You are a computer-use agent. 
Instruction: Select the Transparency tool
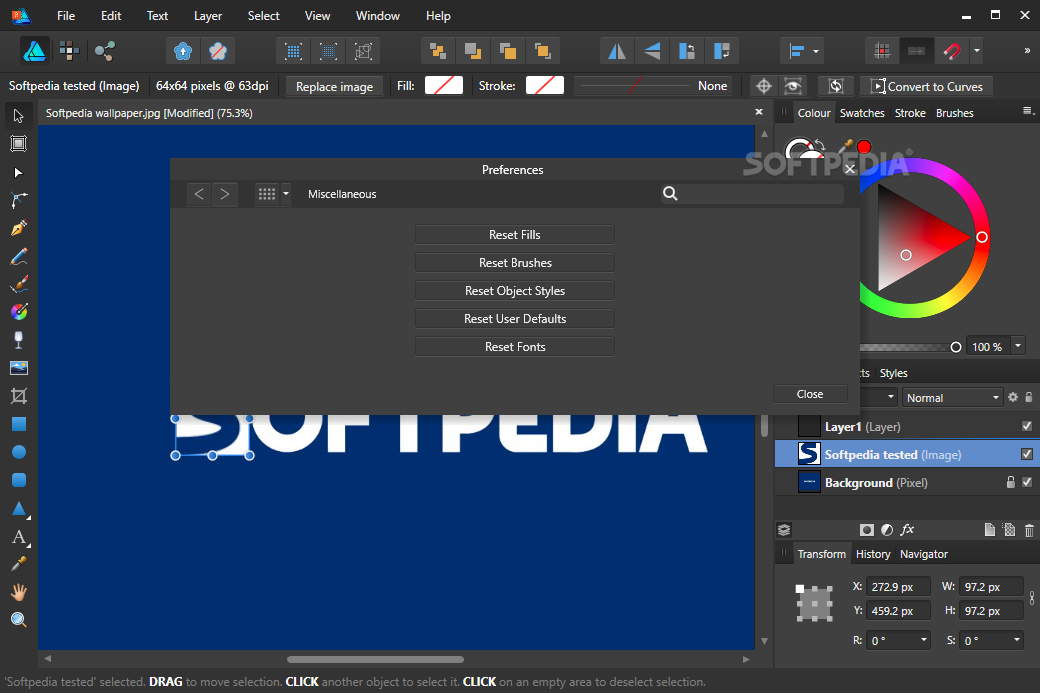pyautogui.click(x=19, y=340)
